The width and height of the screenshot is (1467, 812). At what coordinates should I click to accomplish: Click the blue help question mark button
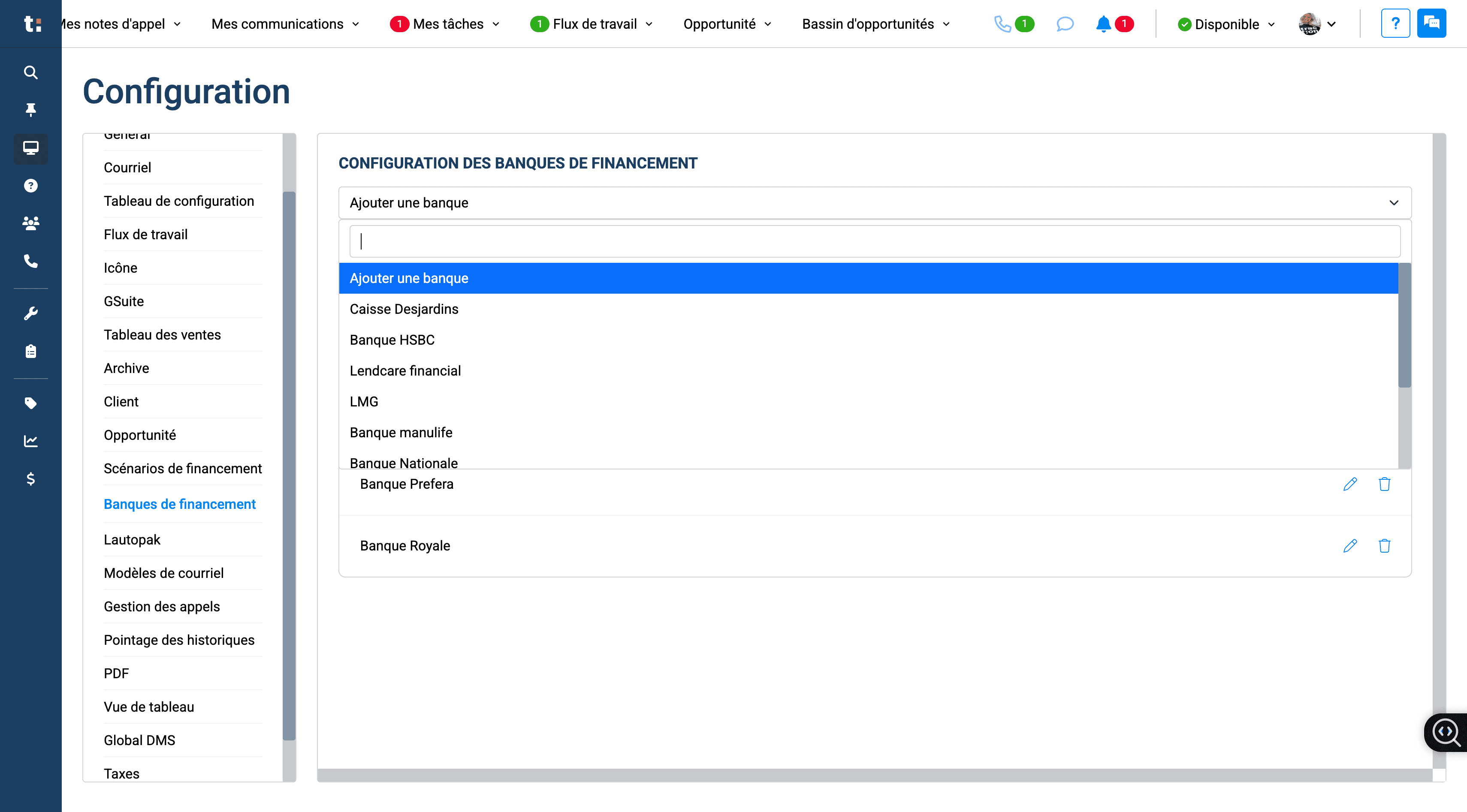coord(1395,23)
